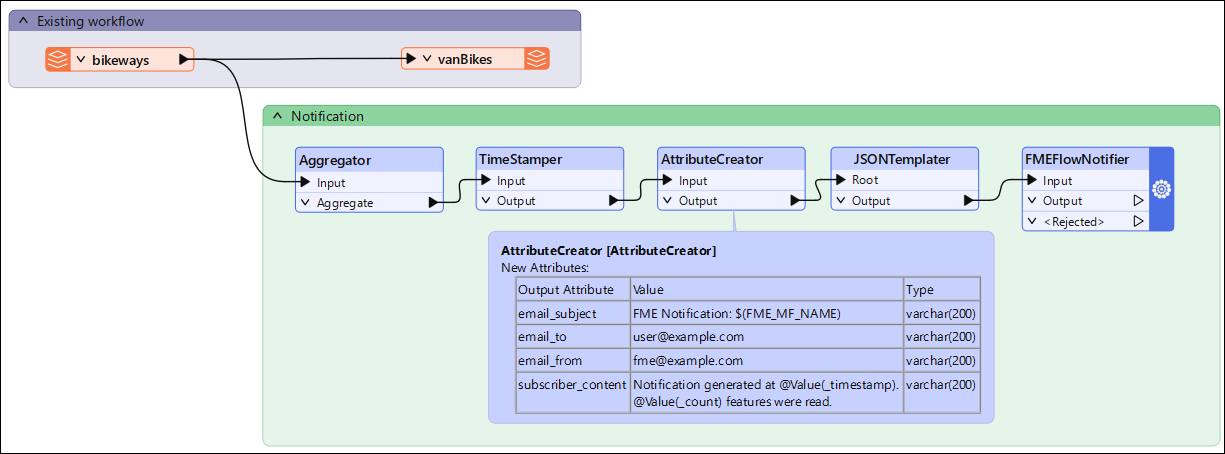The image size is (1225, 454).
Task: Click the AttributeCreator Output port arrow
Action: (797, 201)
